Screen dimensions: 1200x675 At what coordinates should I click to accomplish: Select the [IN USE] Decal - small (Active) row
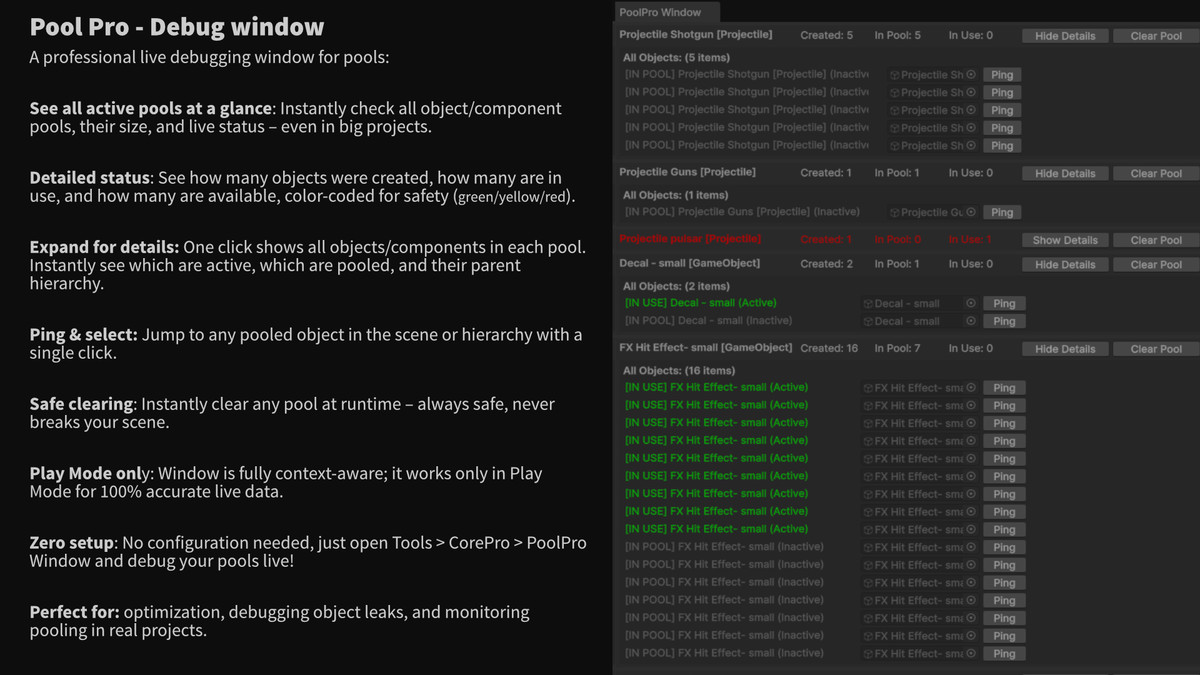point(700,303)
